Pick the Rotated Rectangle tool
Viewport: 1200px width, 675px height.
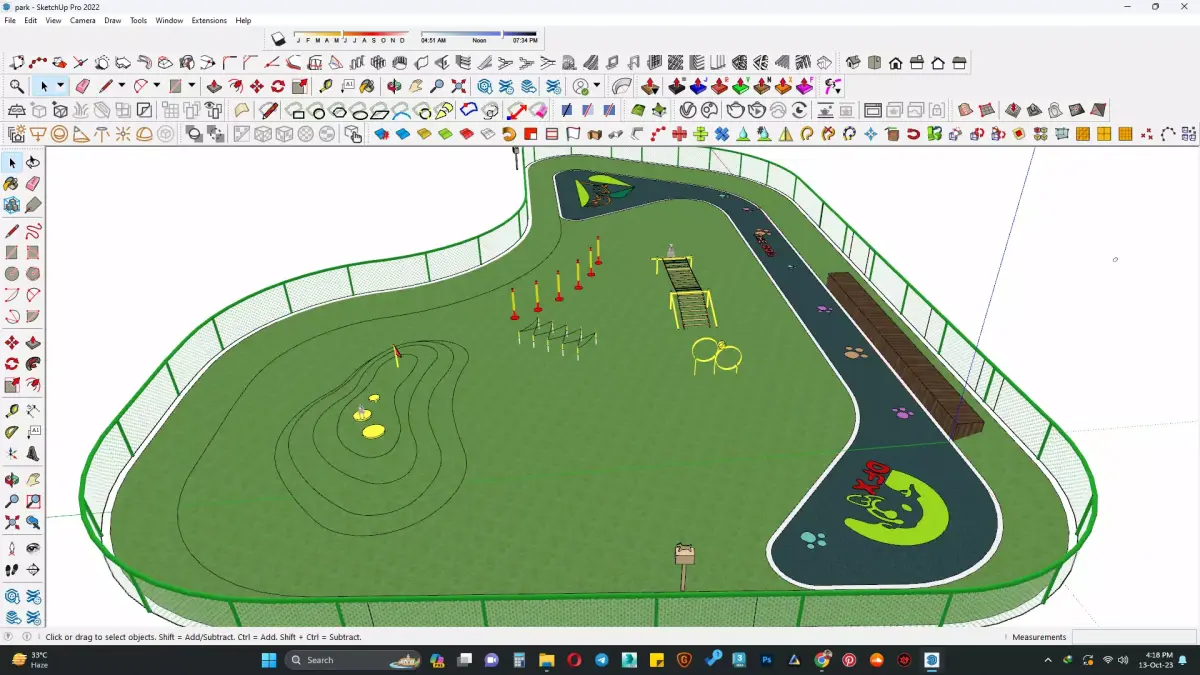(x=33, y=253)
